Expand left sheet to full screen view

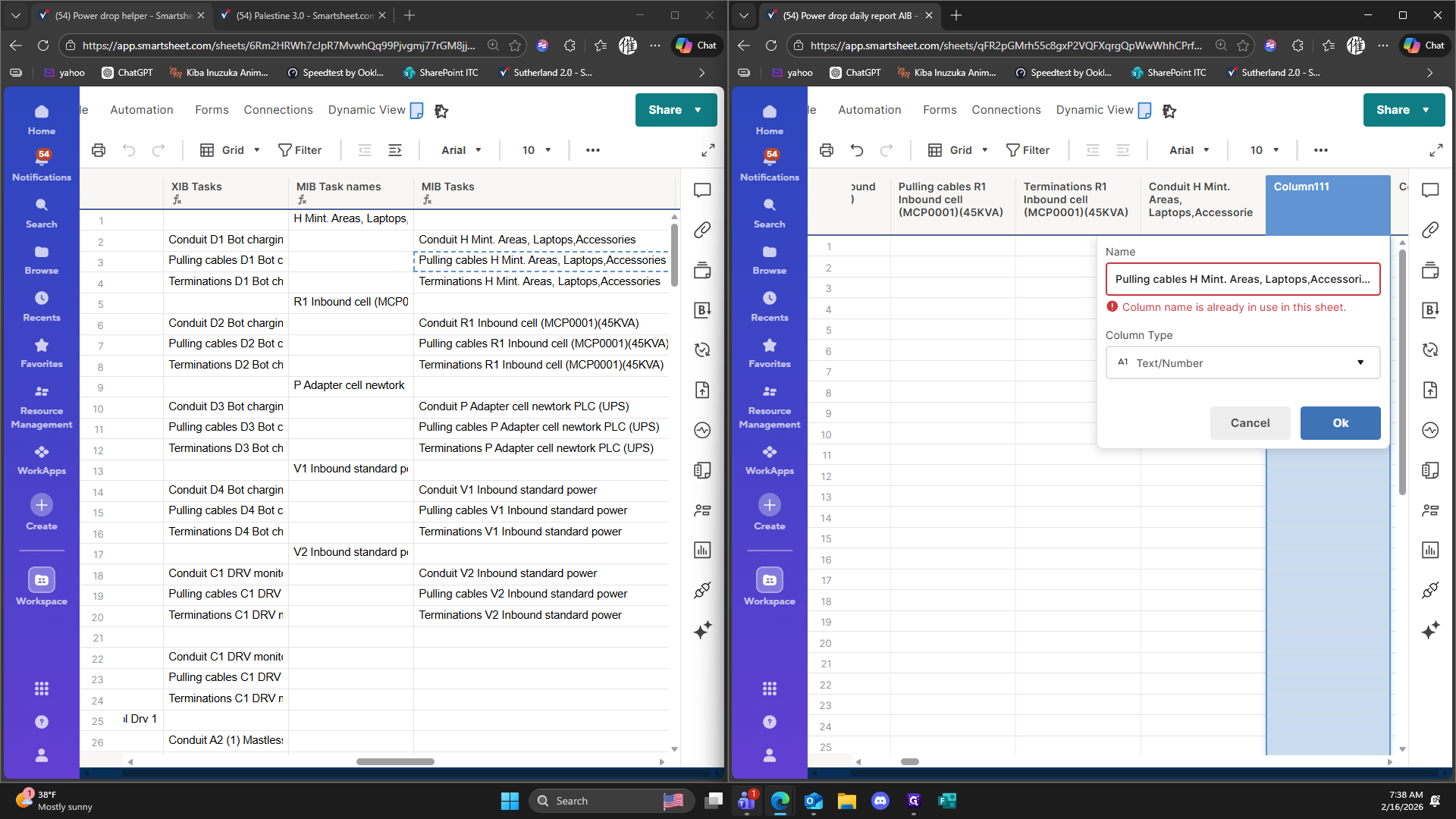point(708,150)
